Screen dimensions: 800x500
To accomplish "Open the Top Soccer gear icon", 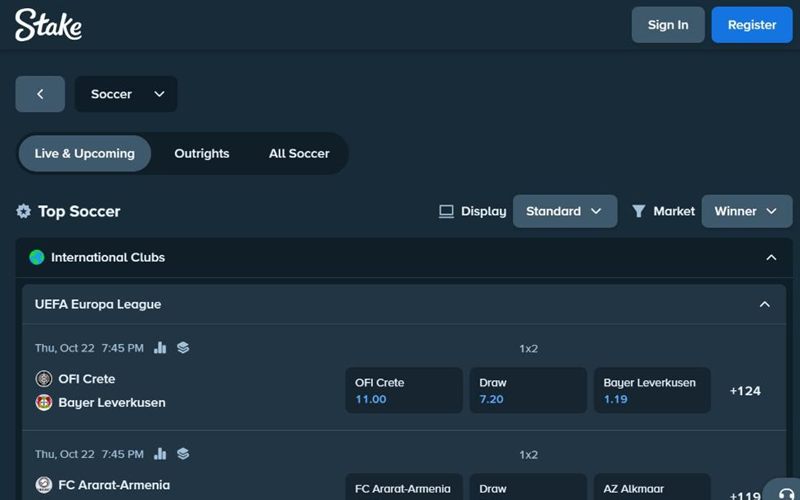I will pyautogui.click(x=23, y=211).
